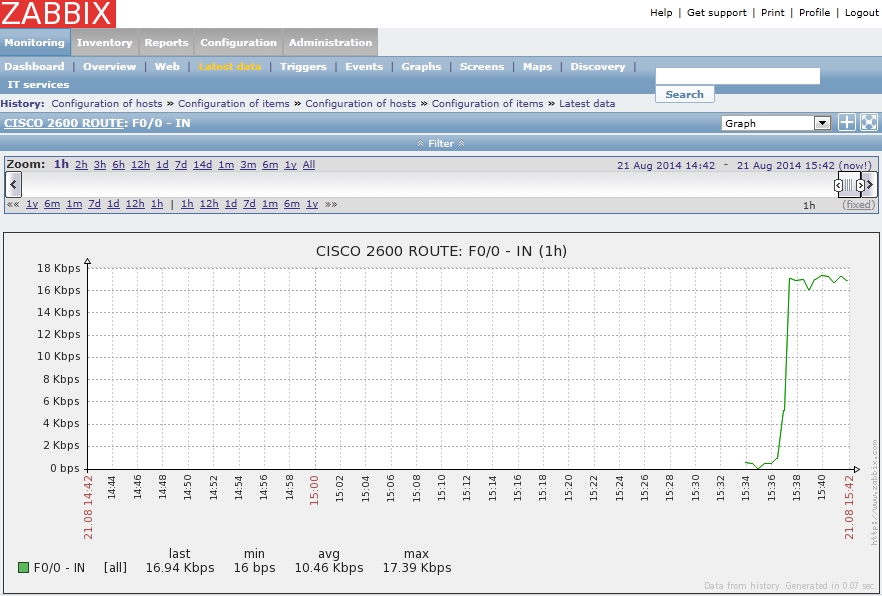The height and width of the screenshot is (596, 882).
Task: Open the Help link
Action: point(661,12)
